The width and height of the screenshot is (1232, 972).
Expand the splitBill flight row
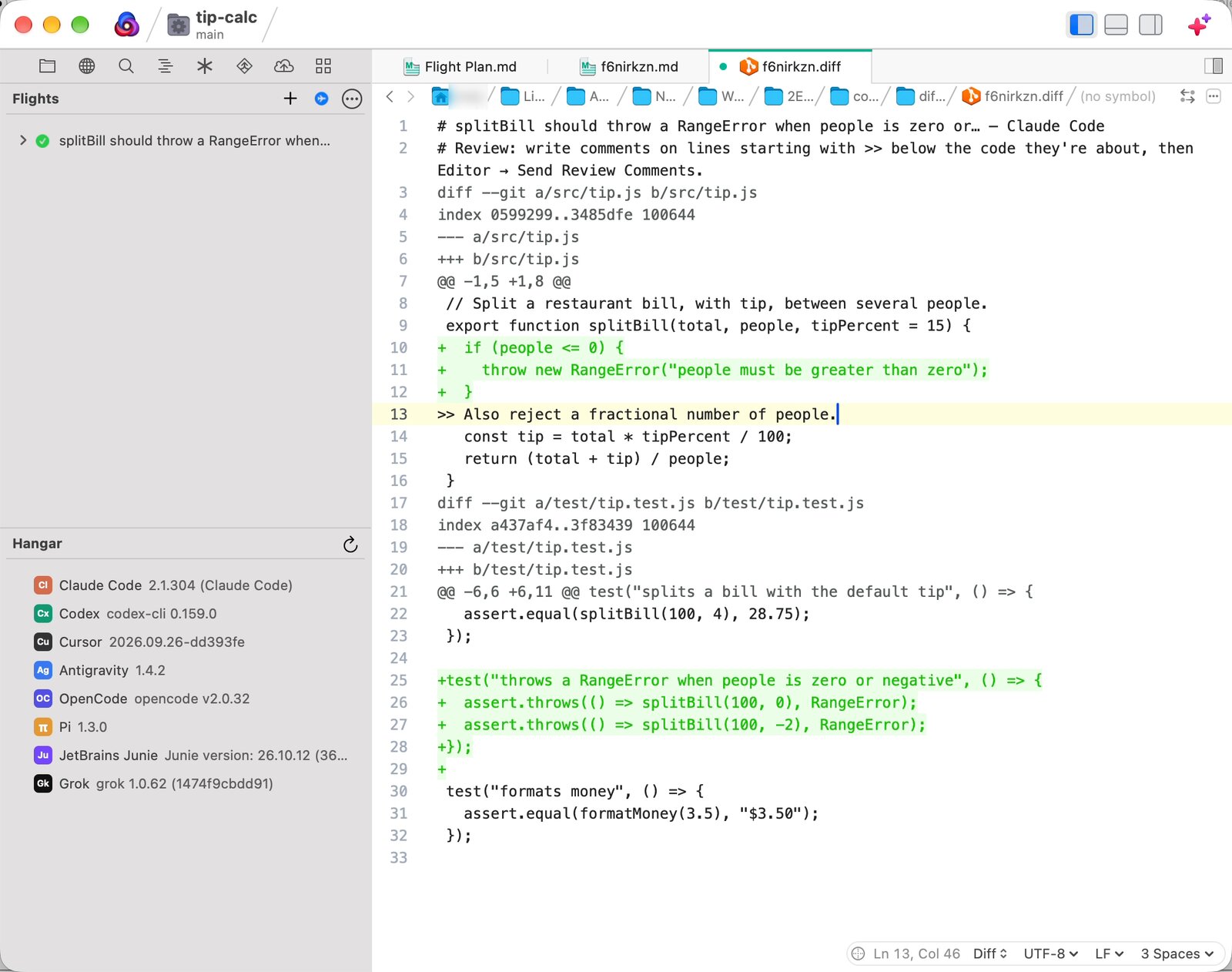point(23,140)
